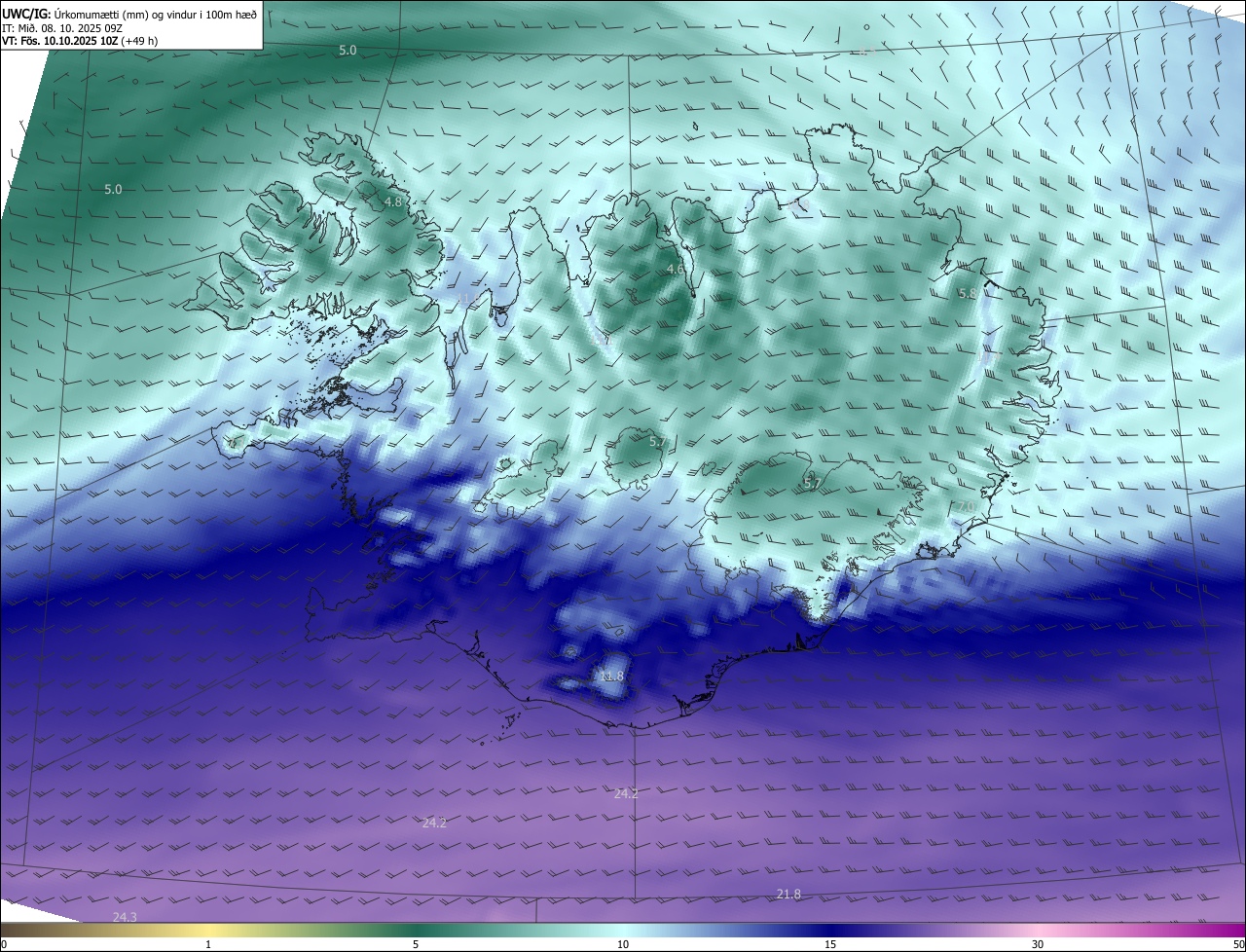Screen dimensions: 1246x952
Task: Click the 21.8 value over the southern ocean
Action: 788,894
